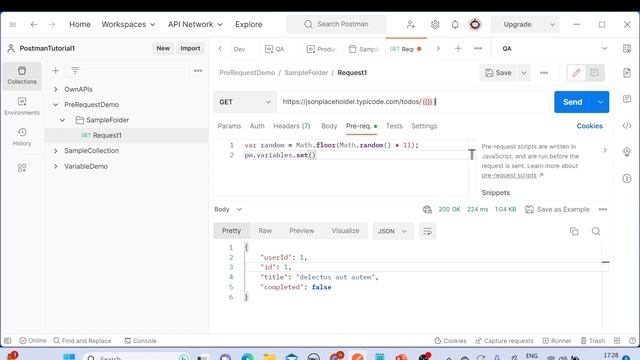Image resolution: width=640 pixels, height=360 pixels.
Task: Open response more options ellipsis
Action: click(603, 209)
